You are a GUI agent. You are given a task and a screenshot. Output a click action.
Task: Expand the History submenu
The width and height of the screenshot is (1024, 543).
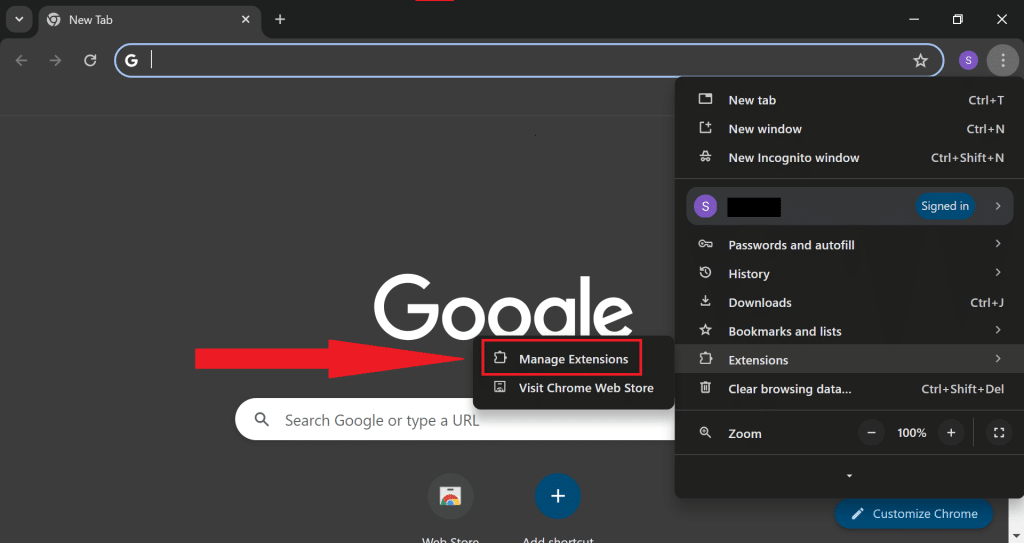coord(850,274)
